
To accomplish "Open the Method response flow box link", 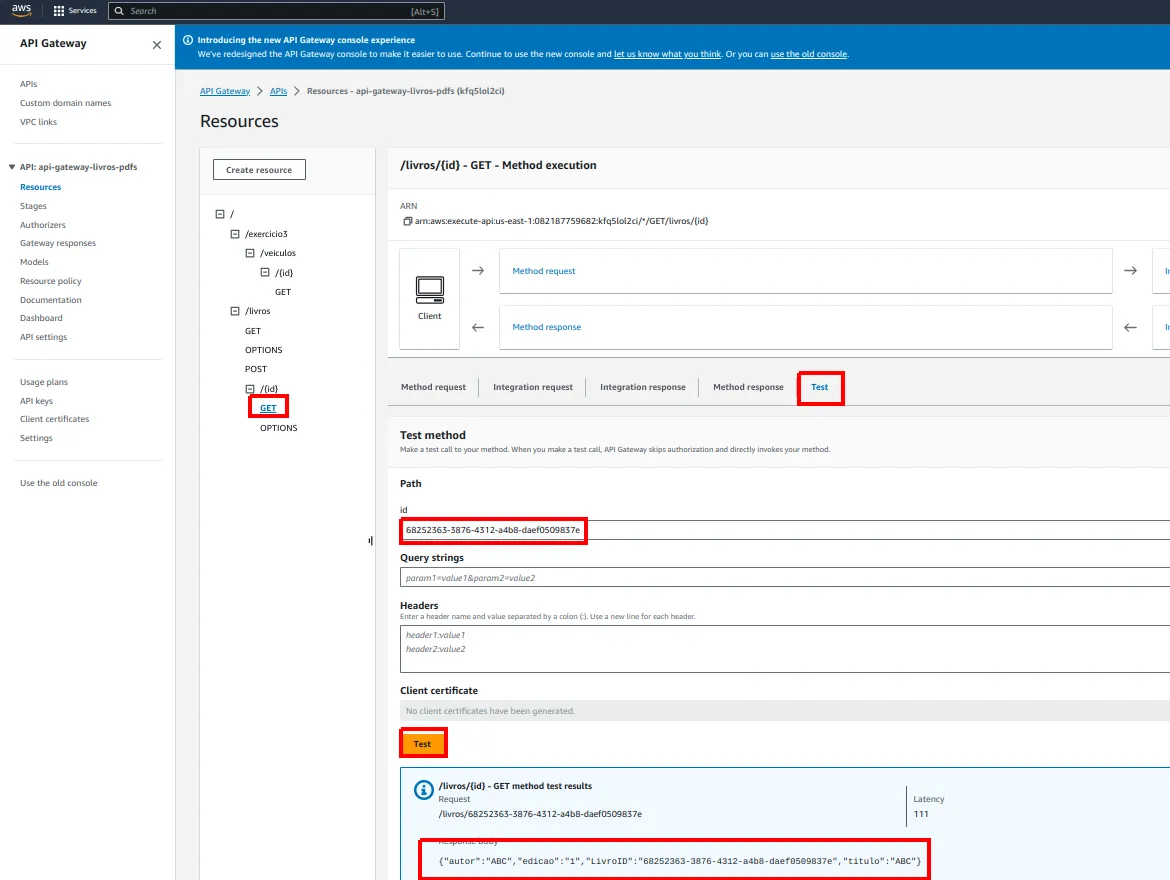I will coord(546,327).
